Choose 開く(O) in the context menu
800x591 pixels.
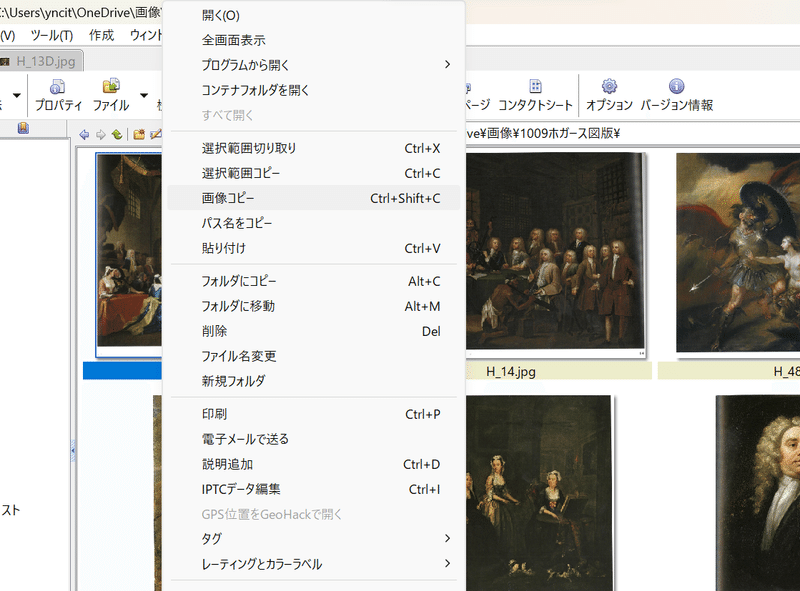(314, 15)
